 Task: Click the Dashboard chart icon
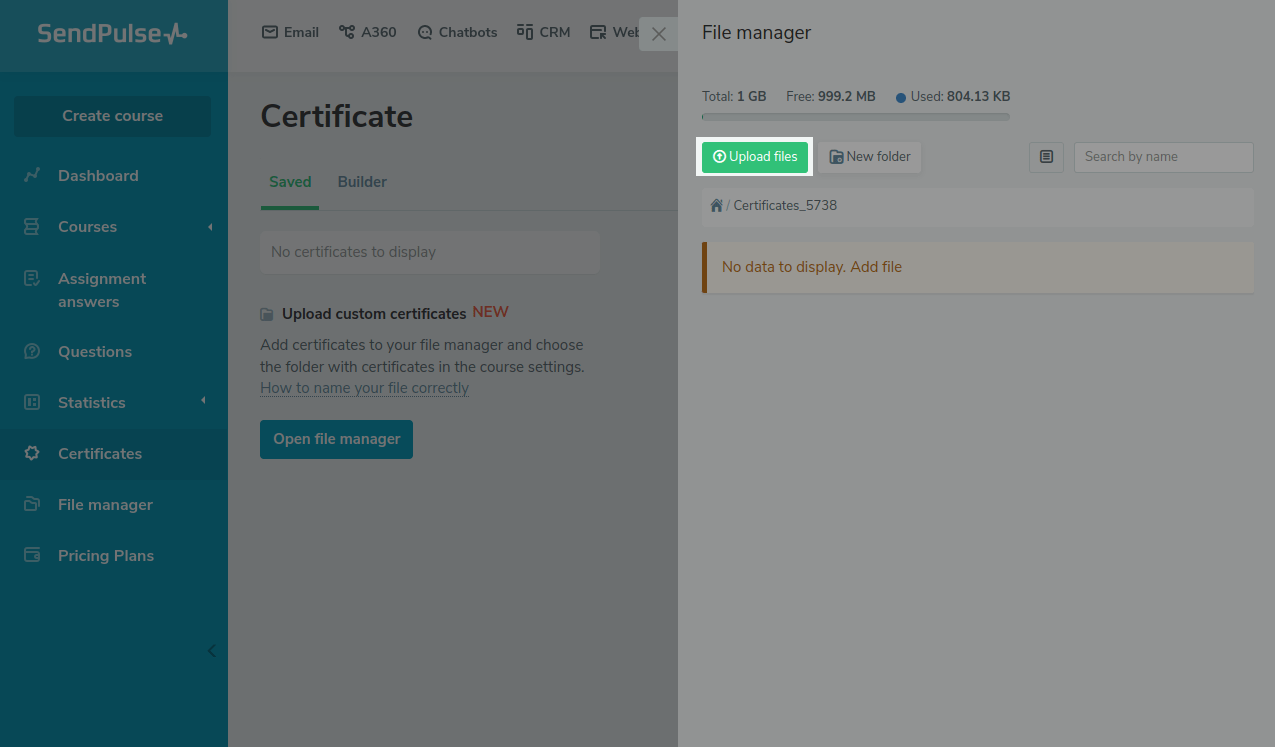(32, 175)
